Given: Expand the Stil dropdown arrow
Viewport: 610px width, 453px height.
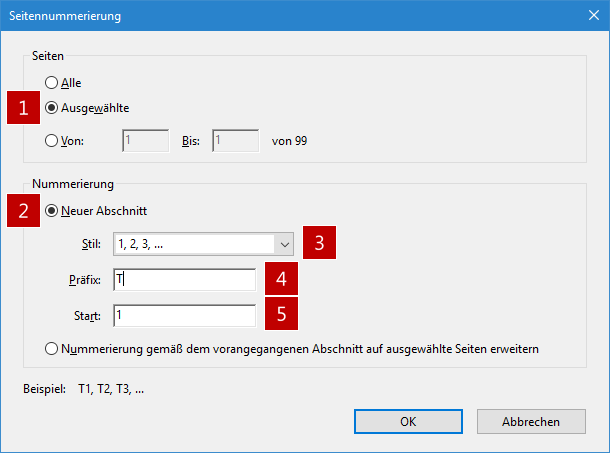Looking at the screenshot, I should [x=285, y=245].
